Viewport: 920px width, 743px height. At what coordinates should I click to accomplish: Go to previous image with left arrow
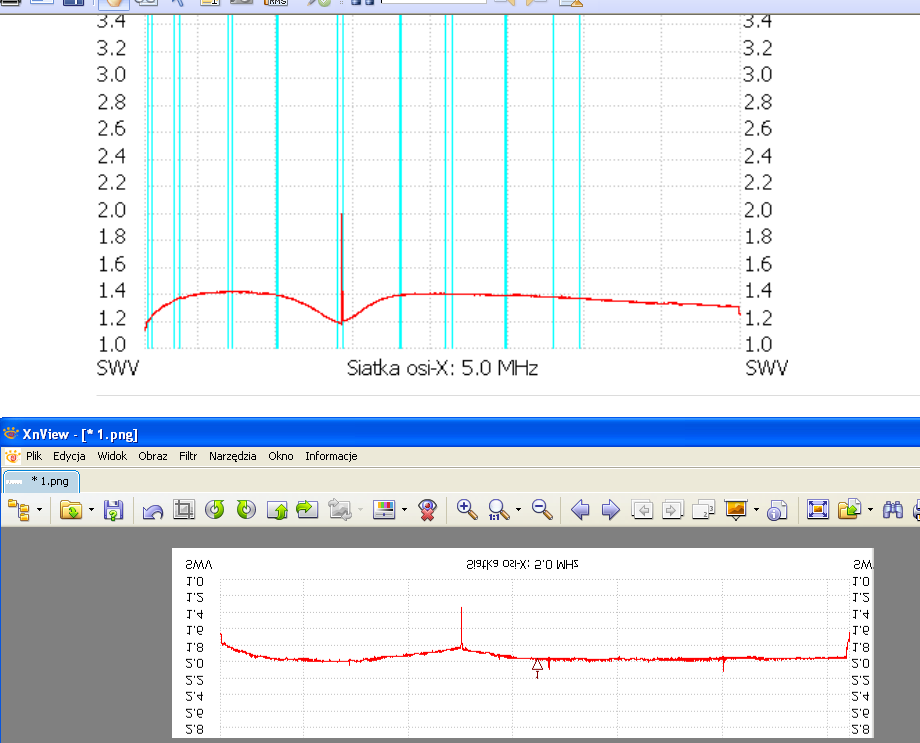(581, 510)
